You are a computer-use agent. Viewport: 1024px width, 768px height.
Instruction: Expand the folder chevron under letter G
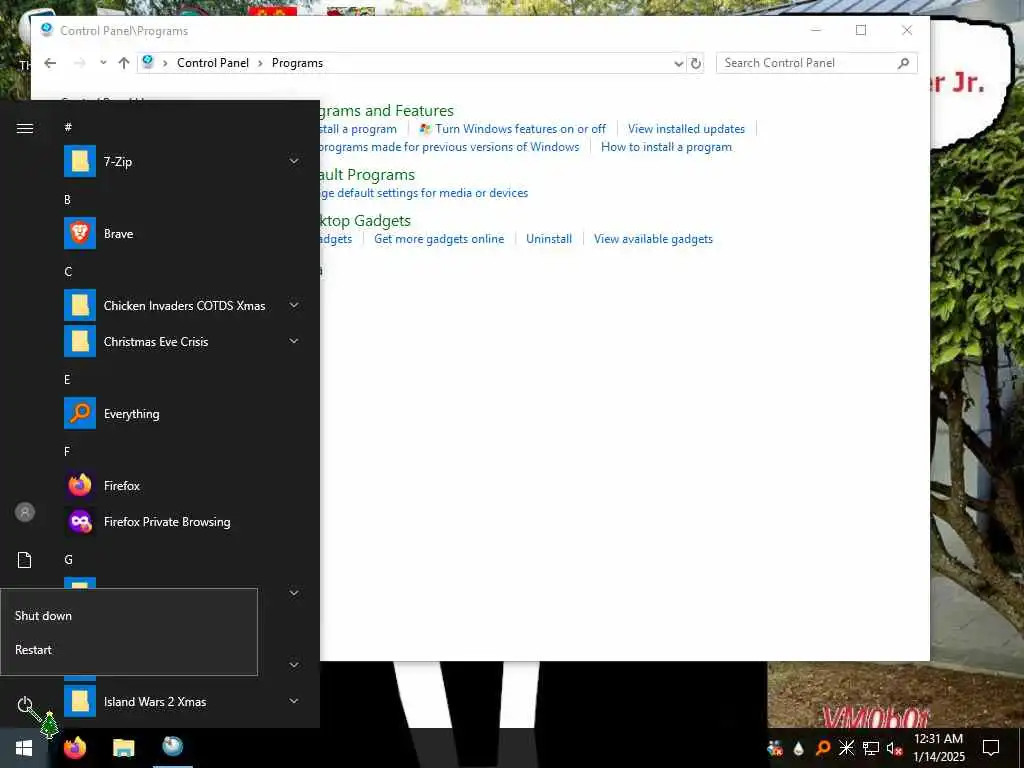point(294,593)
